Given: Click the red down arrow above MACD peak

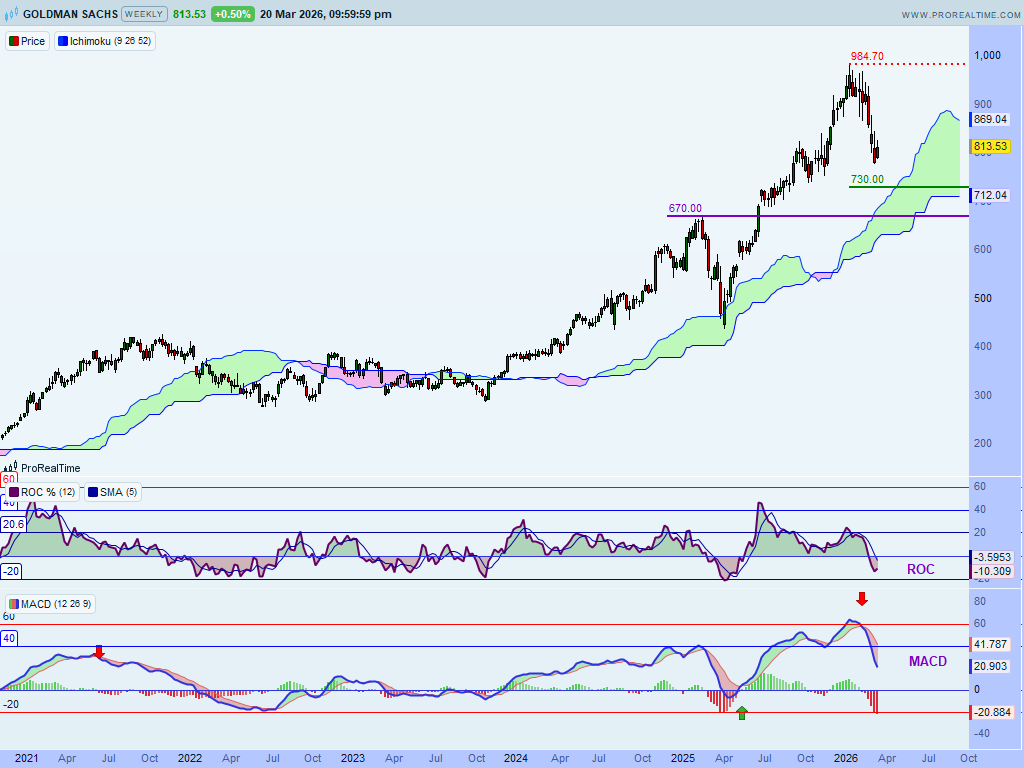Looking at the screenshot, I should coord(862,599).
